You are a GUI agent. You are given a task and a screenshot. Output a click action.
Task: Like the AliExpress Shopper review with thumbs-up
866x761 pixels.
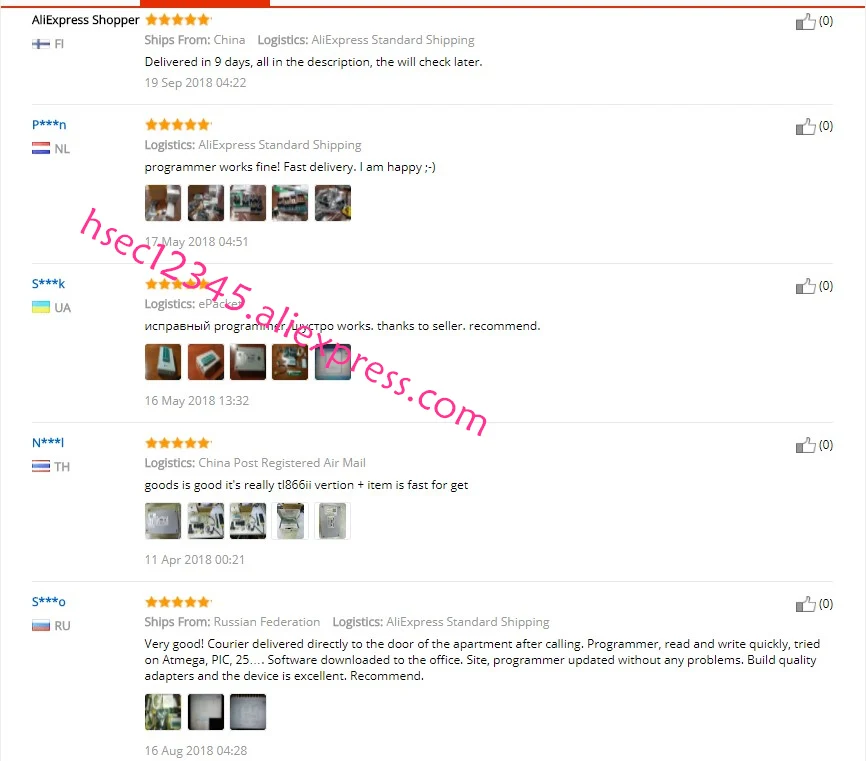pyautogui.click(x=805, y=22)
